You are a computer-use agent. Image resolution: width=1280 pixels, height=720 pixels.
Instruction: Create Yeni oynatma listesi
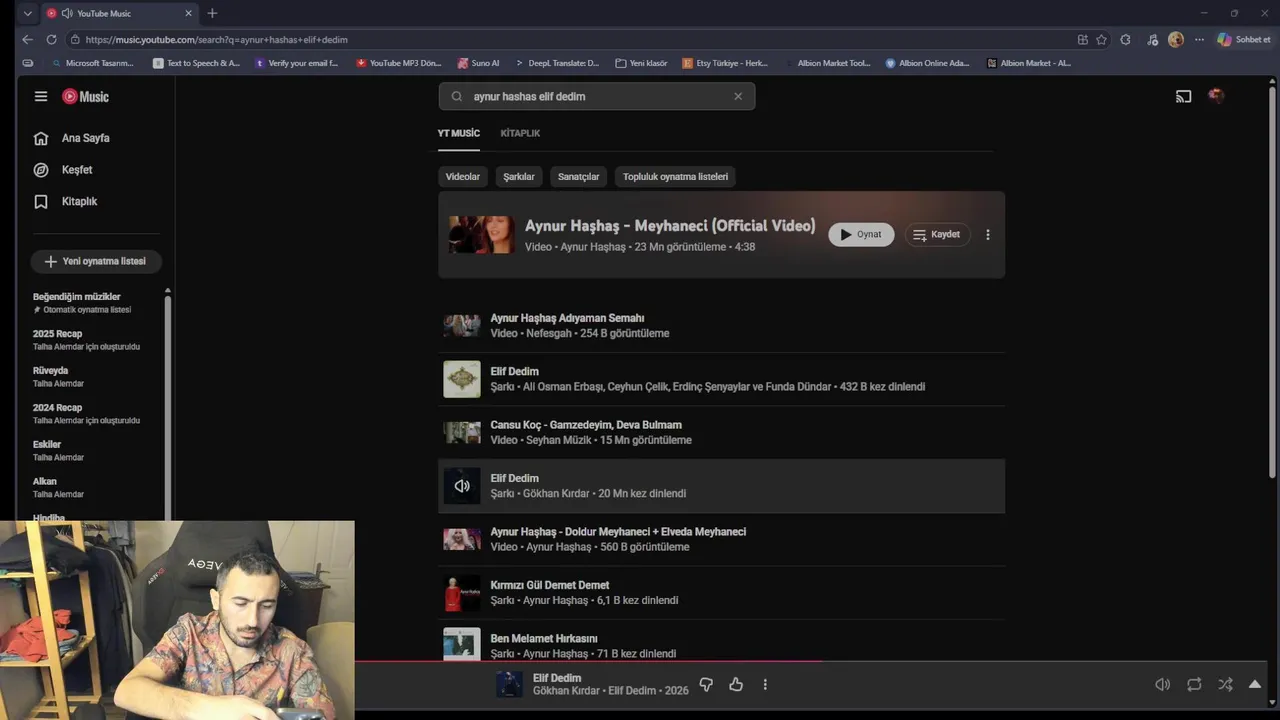point(96,261)
